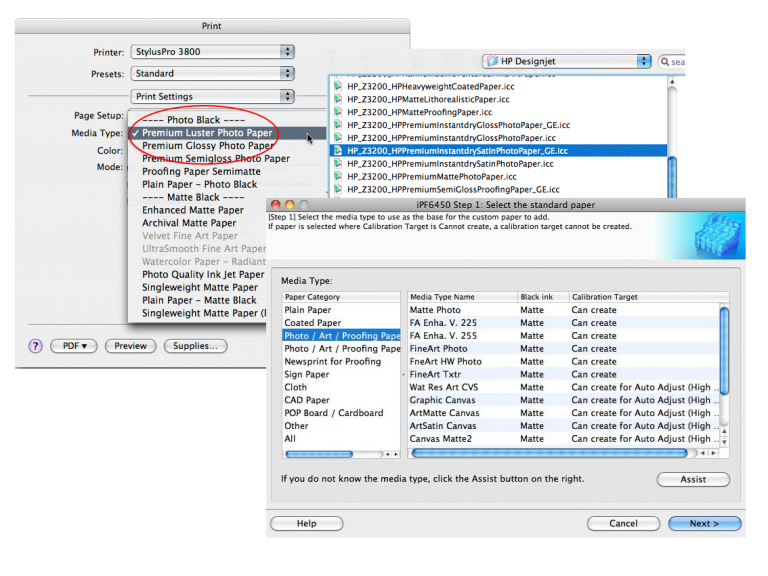Select Photo Quality Ink Jet Paper
768x576 pixels.
pos(203,275)
